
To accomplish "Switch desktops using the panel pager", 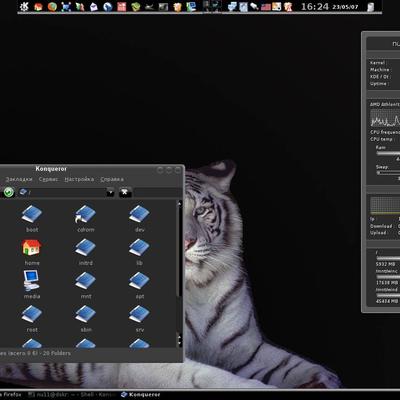I will tap(212, 6).
